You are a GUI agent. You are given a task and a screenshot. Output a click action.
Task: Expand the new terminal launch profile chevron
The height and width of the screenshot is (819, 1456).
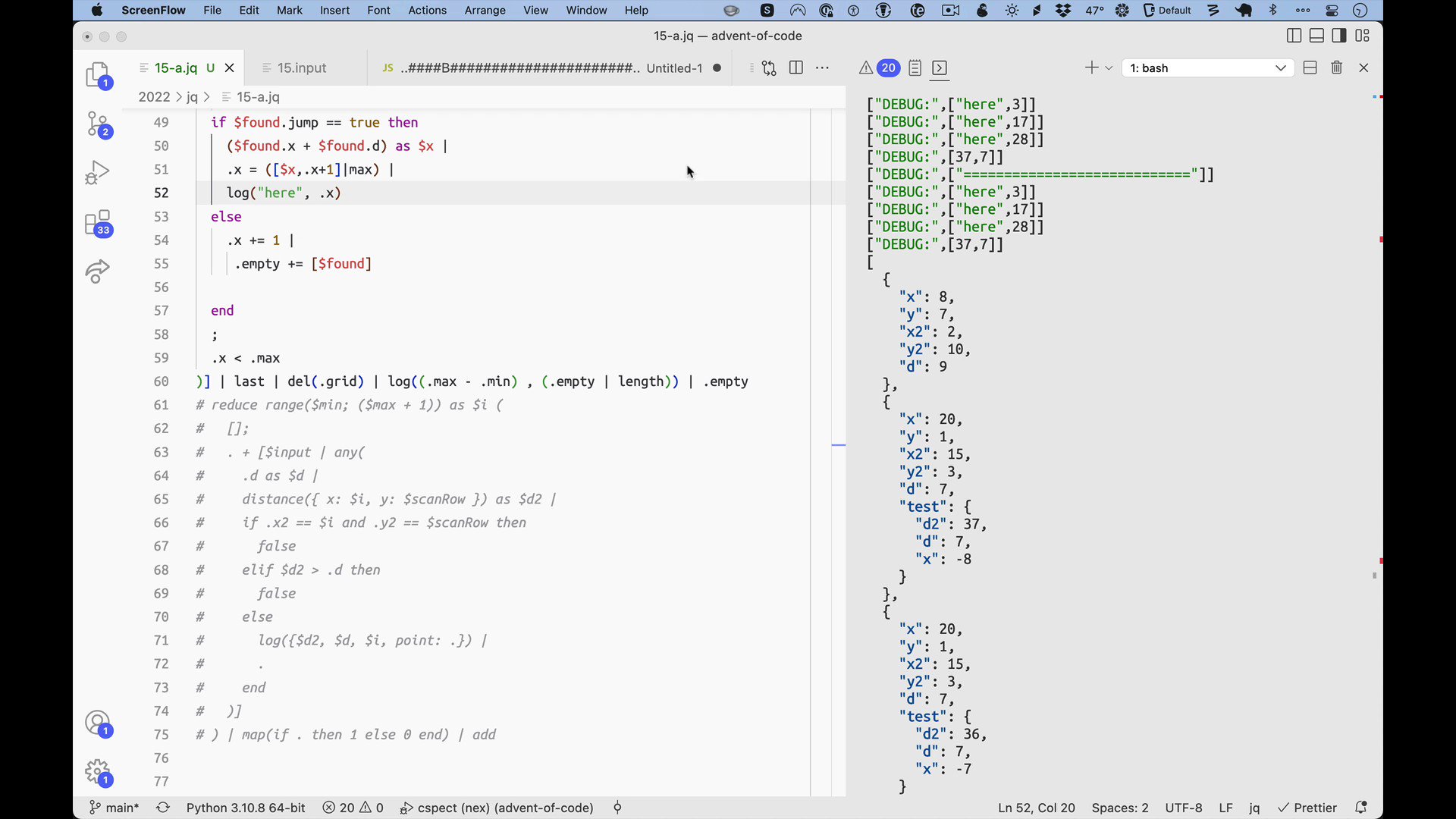tap(1109, 68)
